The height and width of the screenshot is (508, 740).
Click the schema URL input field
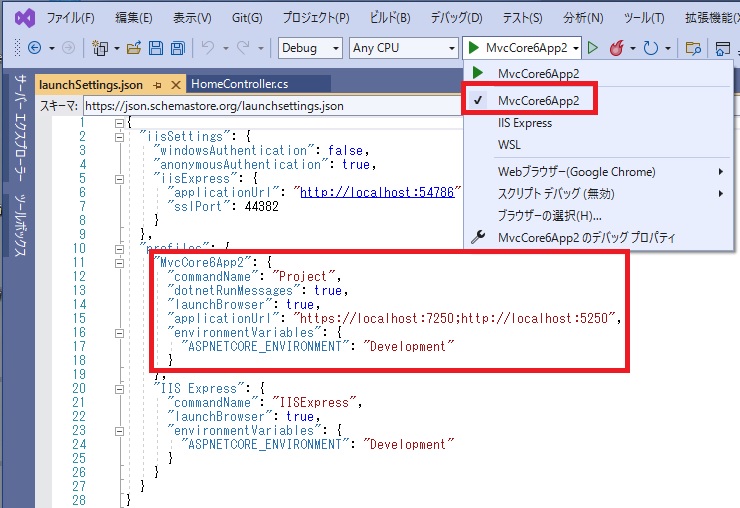tap(273, 106)
